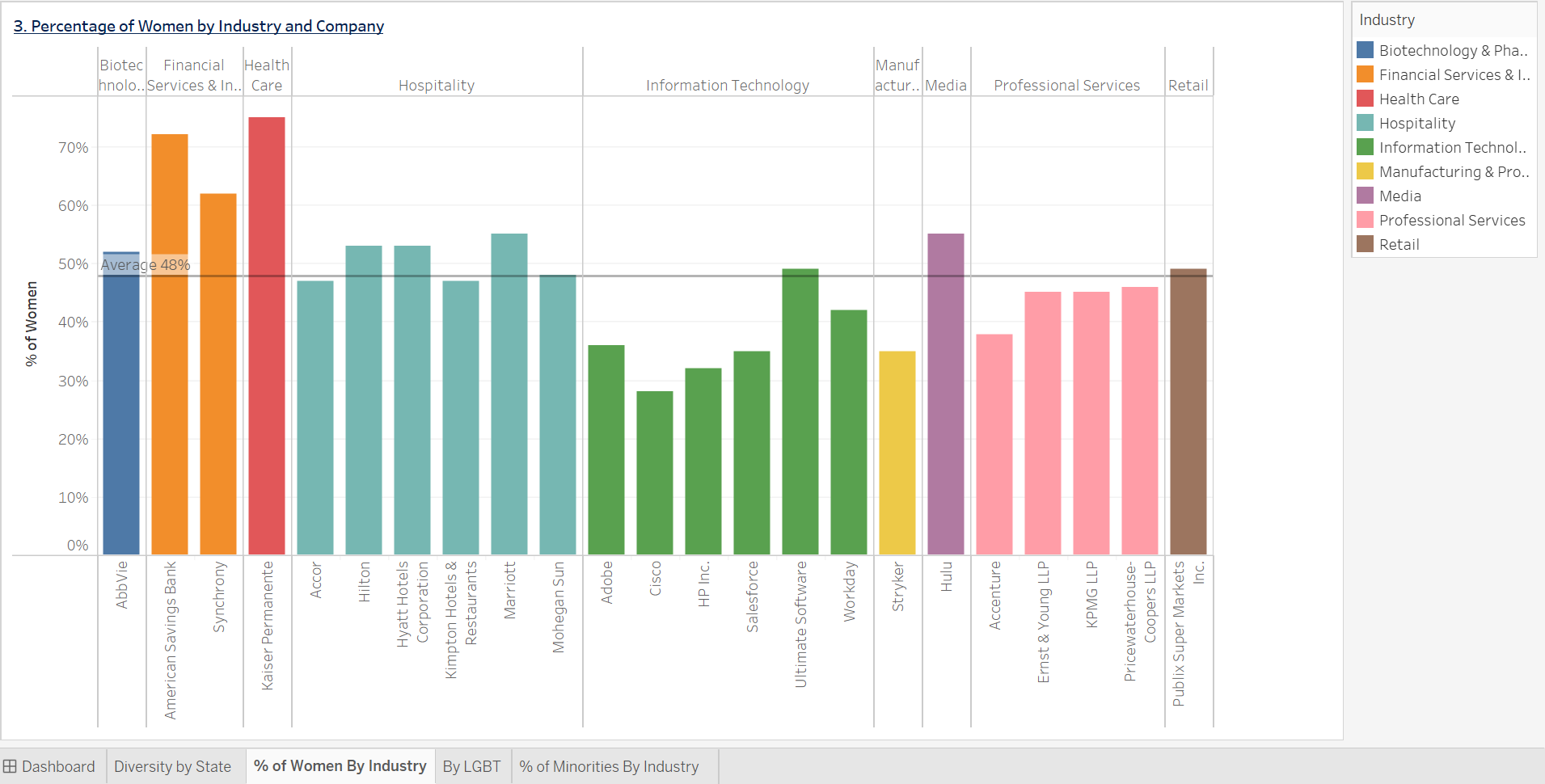The width and height of the screenshot is (1545, 784).
Task: Click the 70% axis tick label
Action: (74, 147)
